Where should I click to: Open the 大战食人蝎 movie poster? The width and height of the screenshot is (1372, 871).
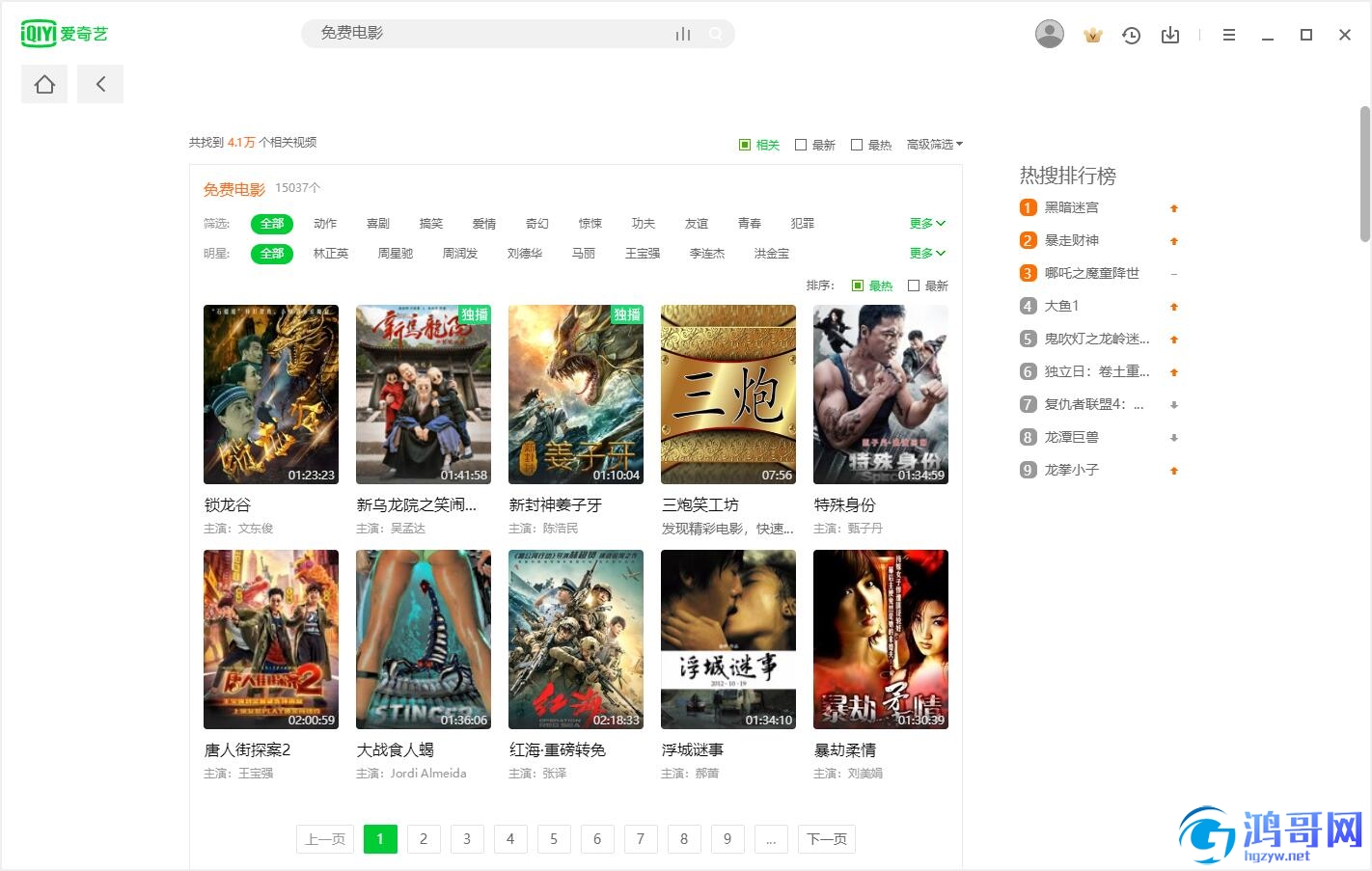click(x=424, y=640)
